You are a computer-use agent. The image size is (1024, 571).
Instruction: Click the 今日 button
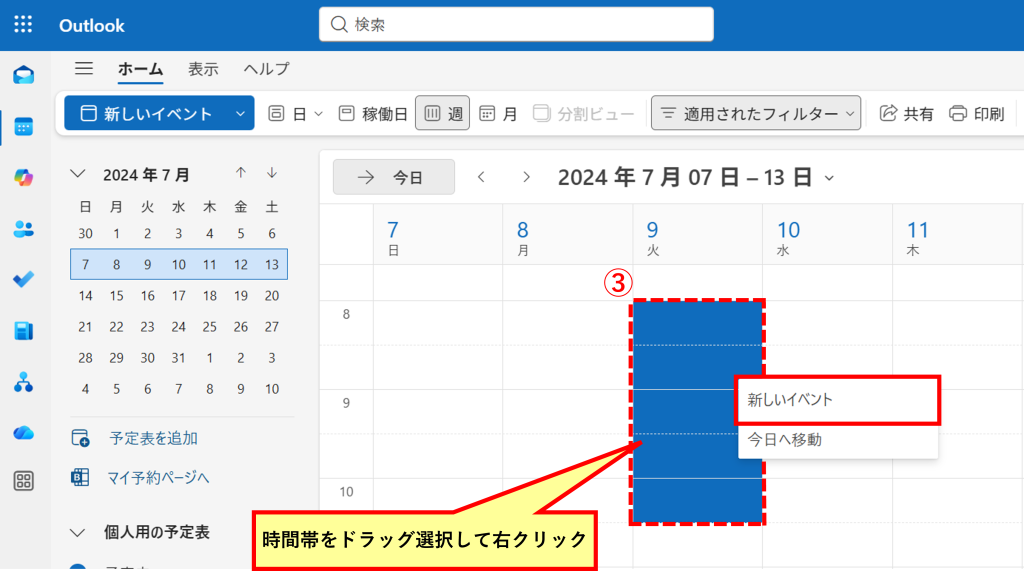coord(393,177)
